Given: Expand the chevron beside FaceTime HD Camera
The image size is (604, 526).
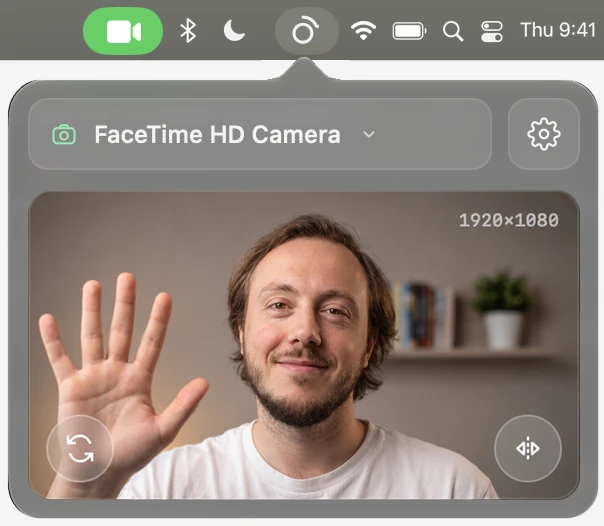Looking at the screenshot, I should pyautogui.click(x=369, y=134).
